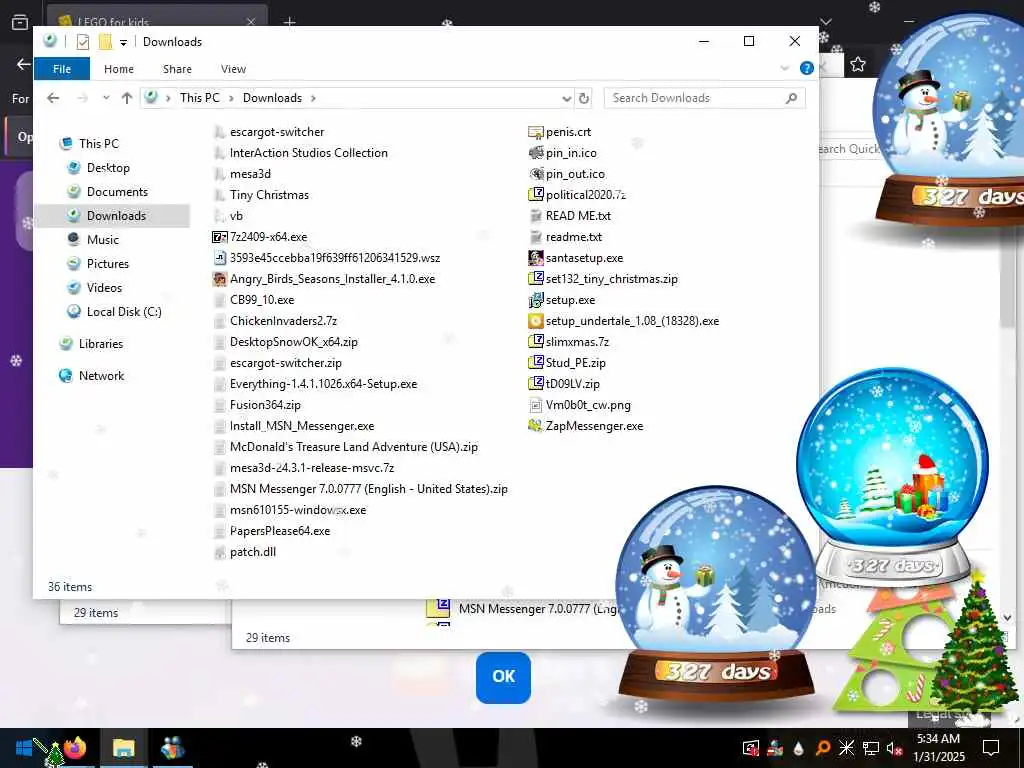This screenshot has width=1024, height=768.
Task: Select Pictures in navigation pane
Action: pos(108,264)
